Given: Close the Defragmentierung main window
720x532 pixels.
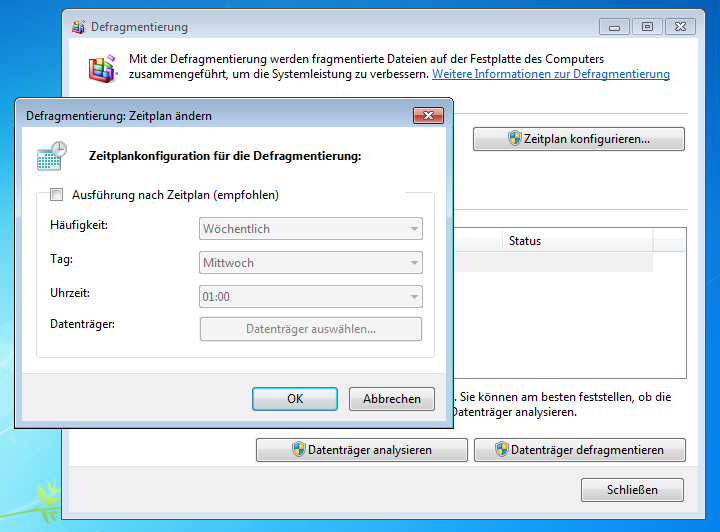Looking at the screenshot, I should click(x=681, y=27).
